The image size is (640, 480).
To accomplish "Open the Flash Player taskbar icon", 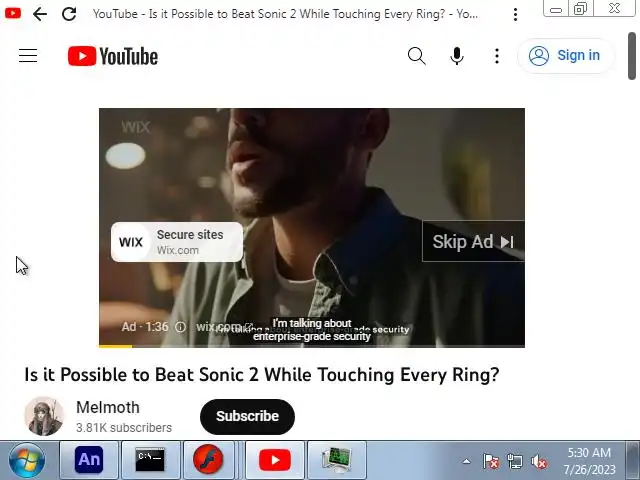I will 208,460.
